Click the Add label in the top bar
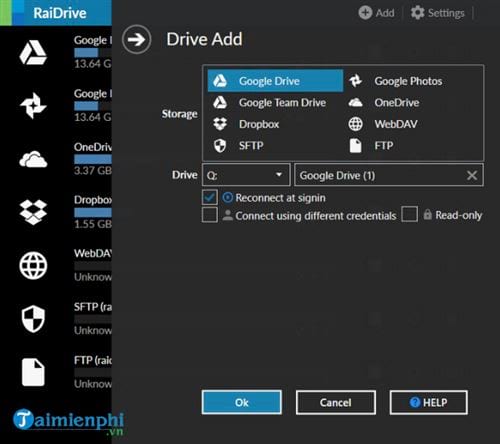Screen dimensions: 500x444 click(385, 13)
